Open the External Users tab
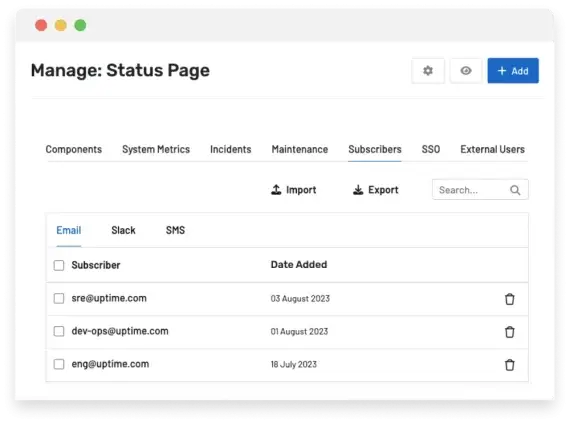570x423 pixels. pos(492,149)
